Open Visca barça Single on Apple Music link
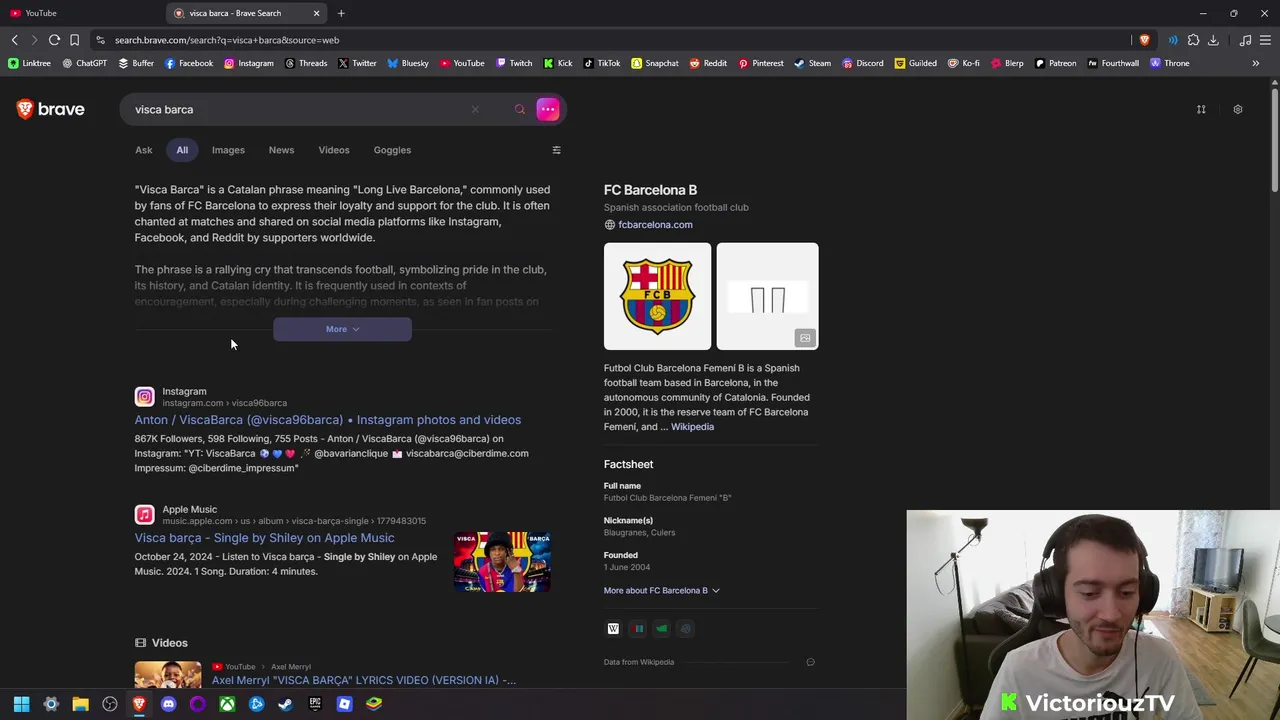This screenshot has height=720, width=1280. 265,538
